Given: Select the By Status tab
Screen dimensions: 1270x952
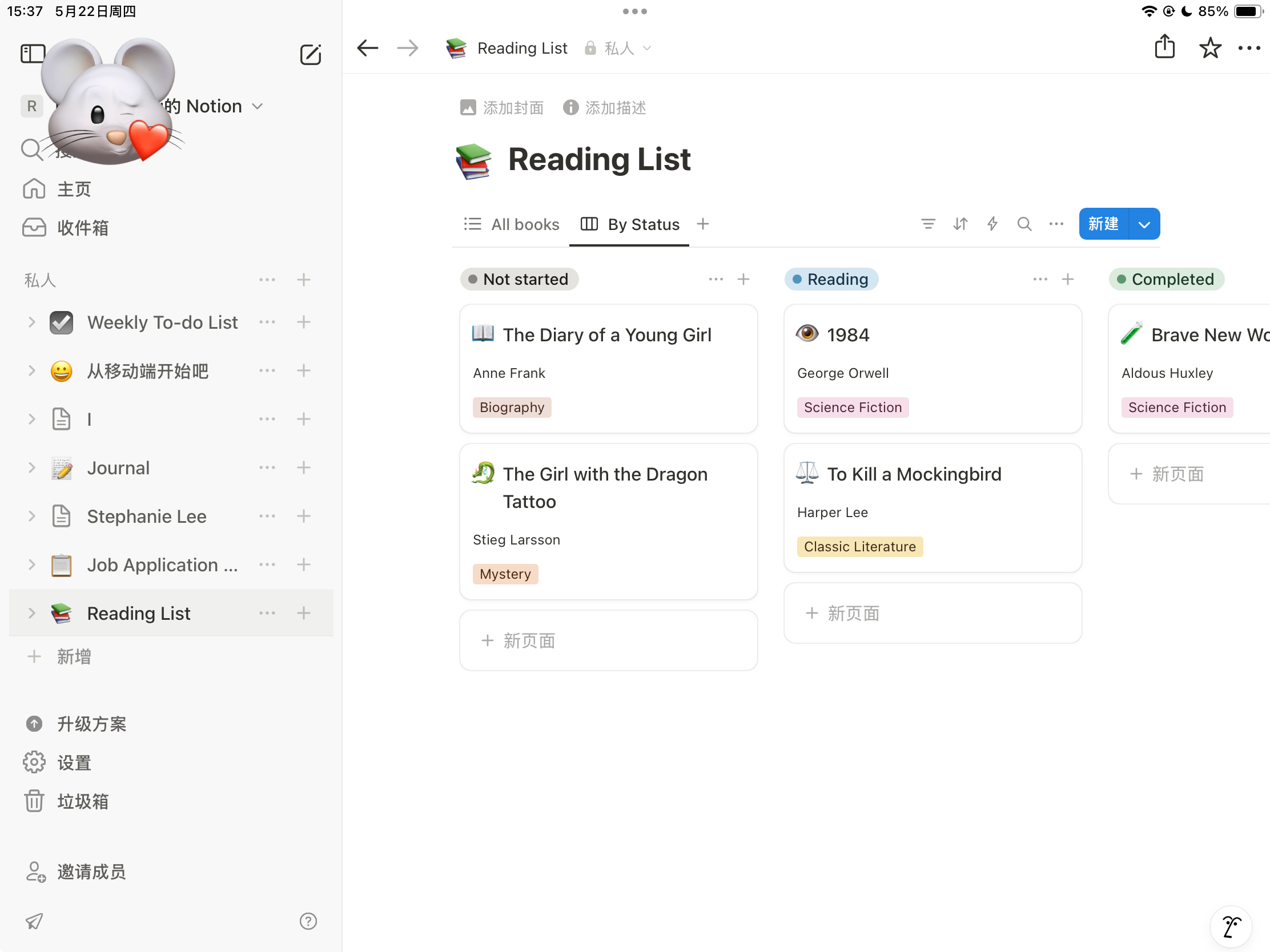Looking at the screenshot, I should [x=630, y=224].
